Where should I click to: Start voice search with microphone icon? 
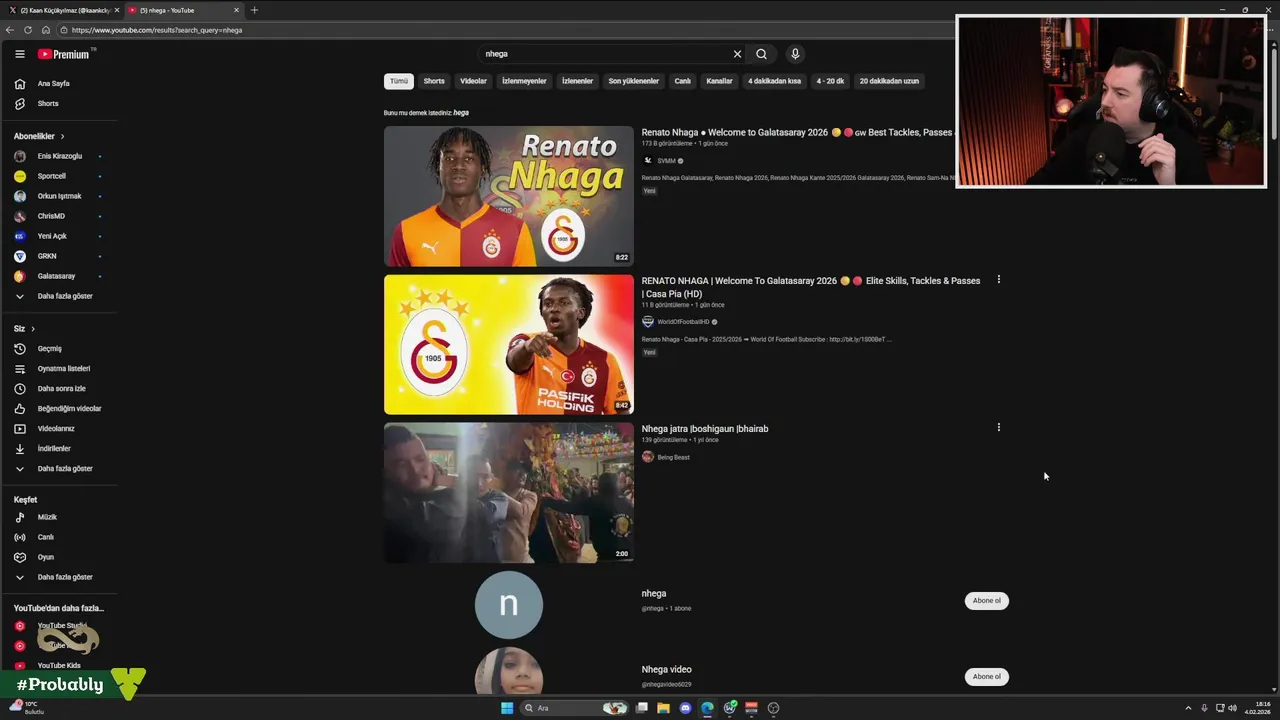(795, 54)
